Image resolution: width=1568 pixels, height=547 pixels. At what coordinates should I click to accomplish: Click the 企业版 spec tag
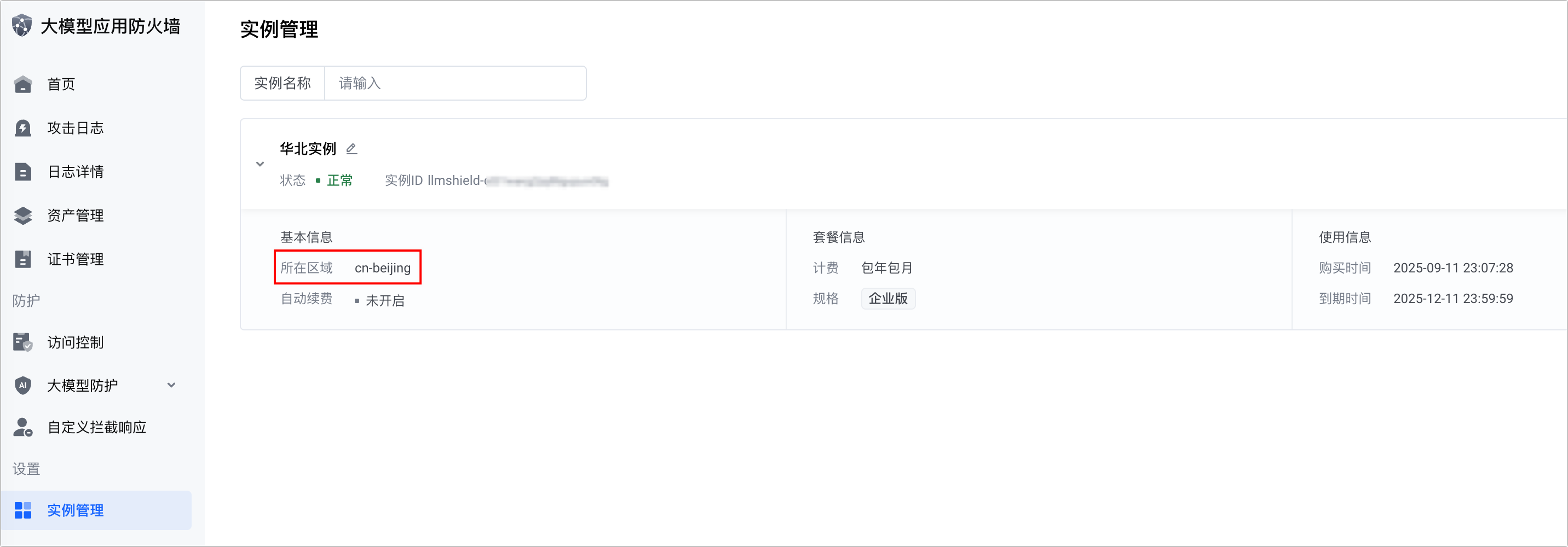point(888,298)
